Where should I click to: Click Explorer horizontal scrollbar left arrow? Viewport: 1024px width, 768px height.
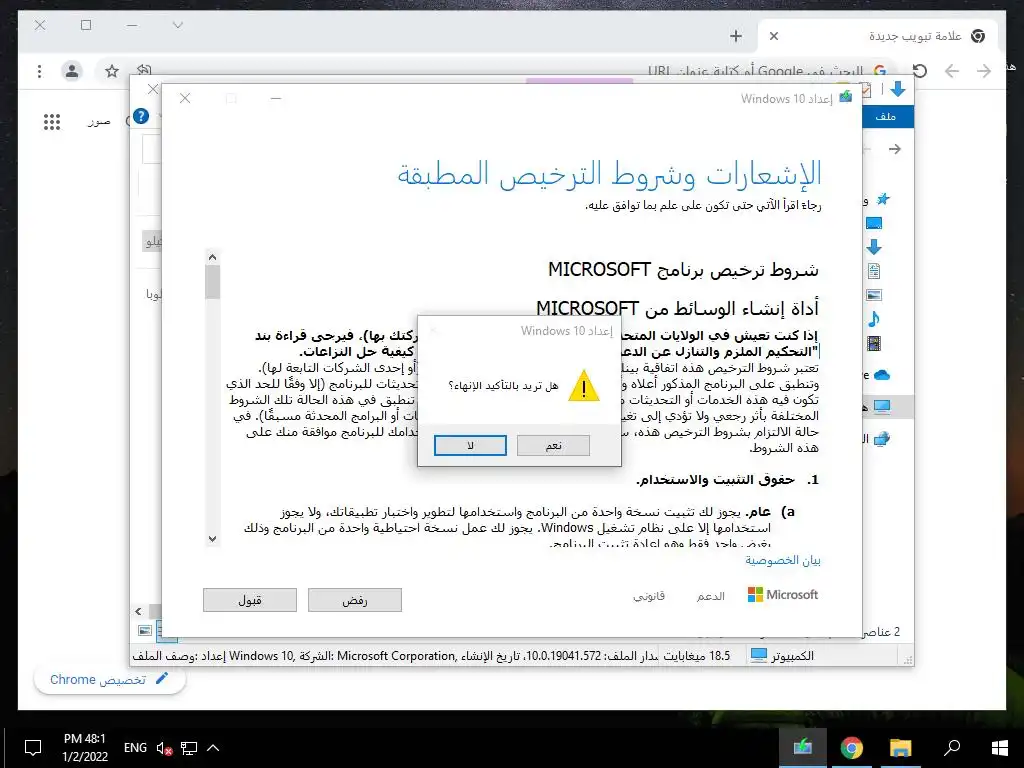pyautogui.click(x=138, y=611)
